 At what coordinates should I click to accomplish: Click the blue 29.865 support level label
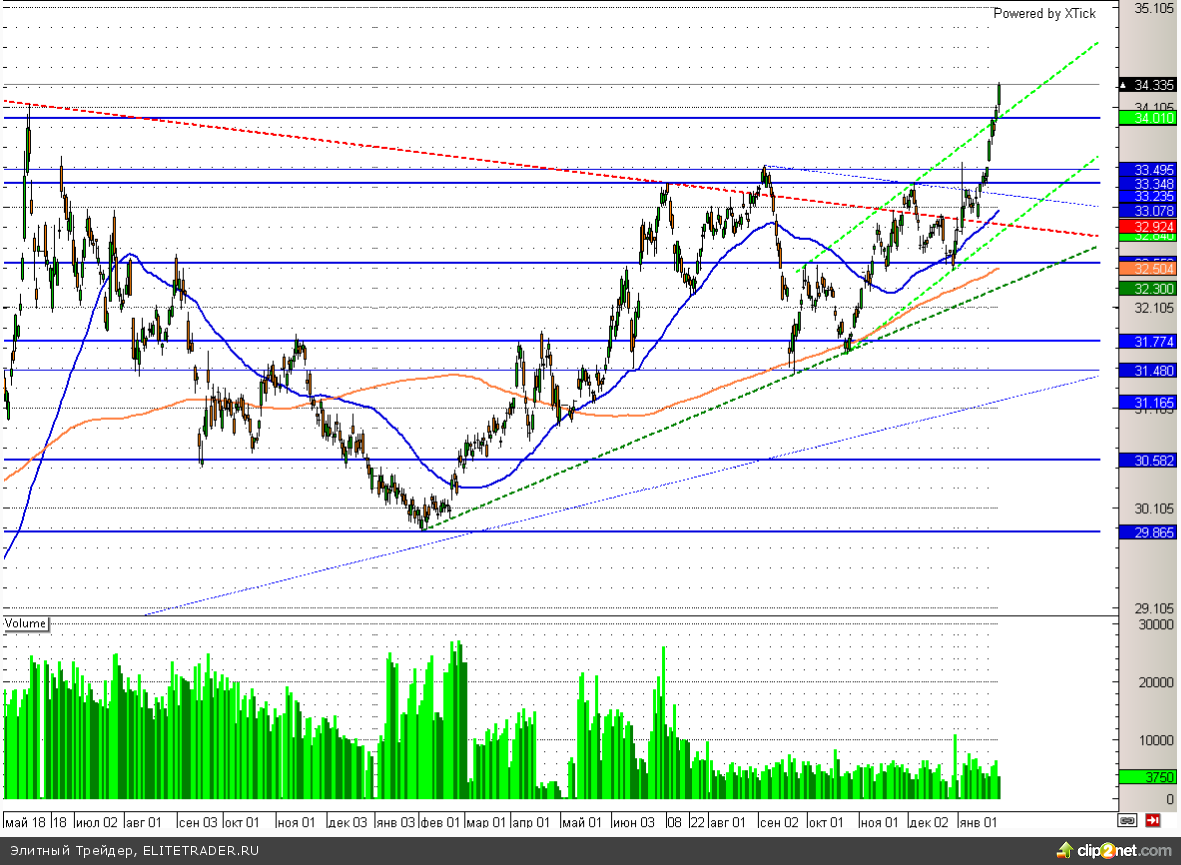(x=1147, y=532)
